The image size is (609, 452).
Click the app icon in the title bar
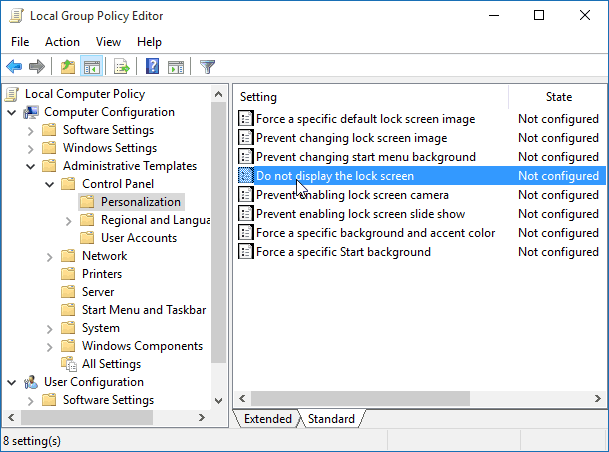point(17,16)
